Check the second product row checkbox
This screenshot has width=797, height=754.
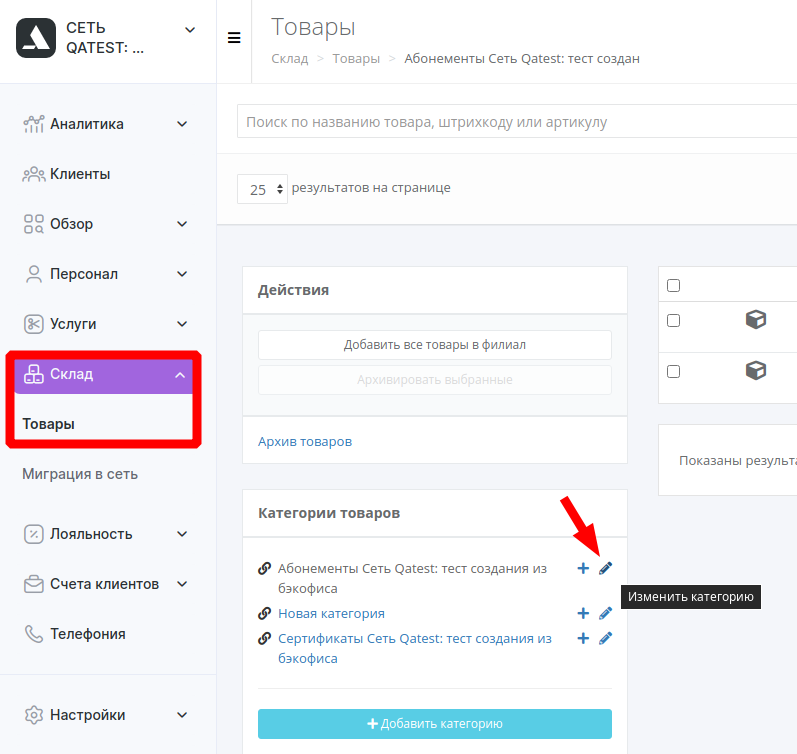[x=673, y=371]
